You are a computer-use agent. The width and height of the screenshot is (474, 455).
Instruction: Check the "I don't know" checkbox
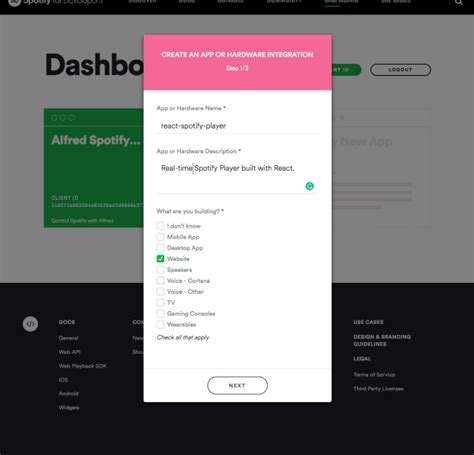point(160,226)
